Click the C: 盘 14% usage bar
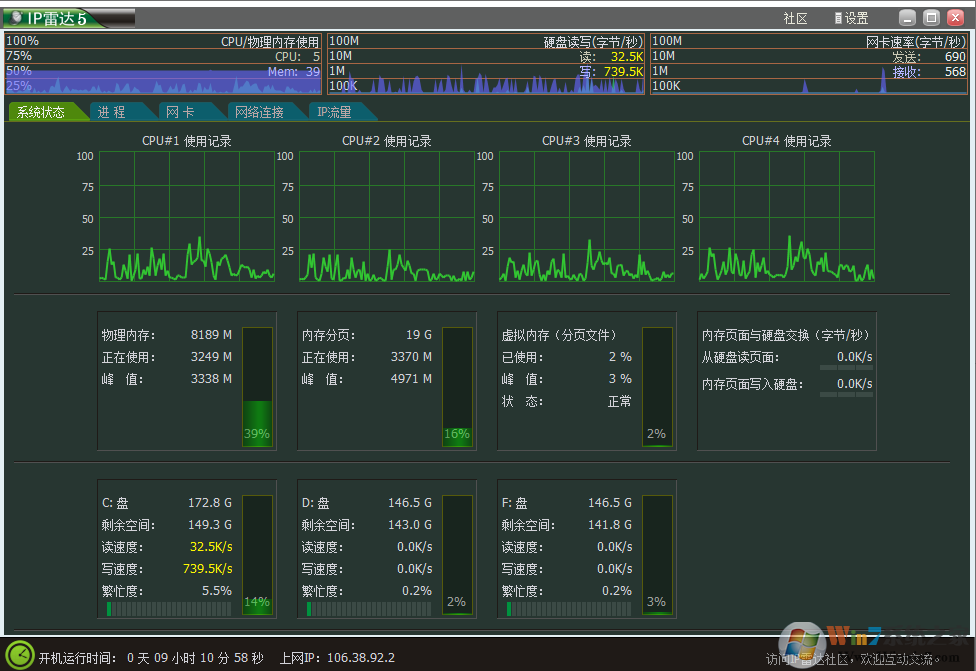This screenshot has width=976, height=671. click(x=257, y=555)
